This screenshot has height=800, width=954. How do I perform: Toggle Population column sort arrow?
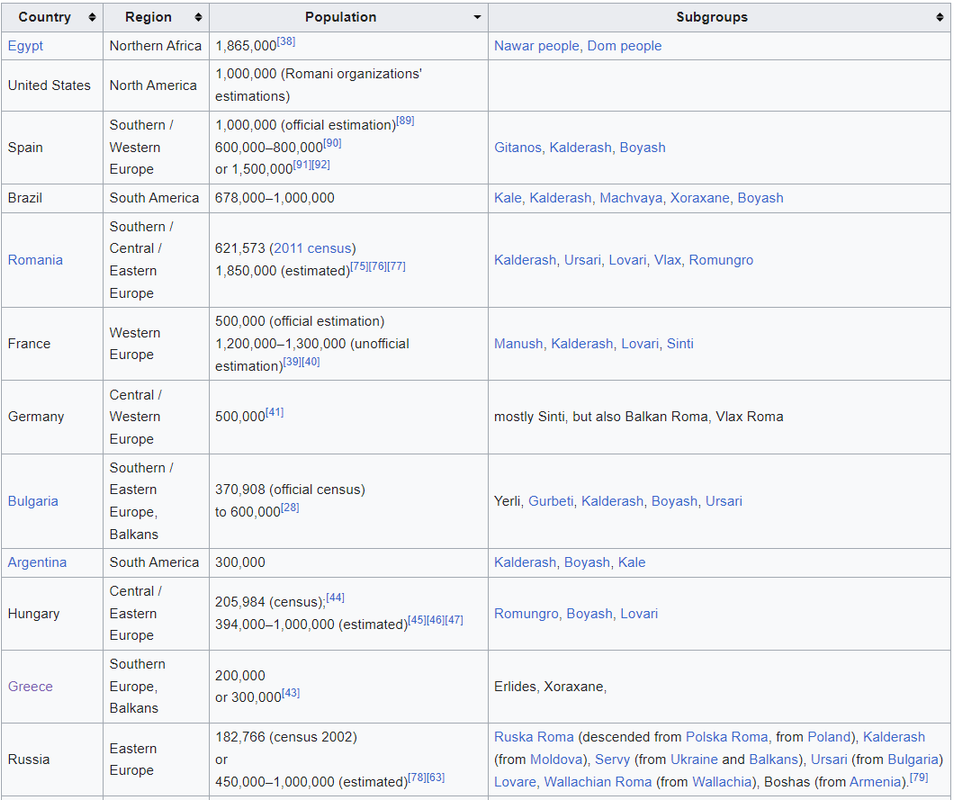point(478,17)
